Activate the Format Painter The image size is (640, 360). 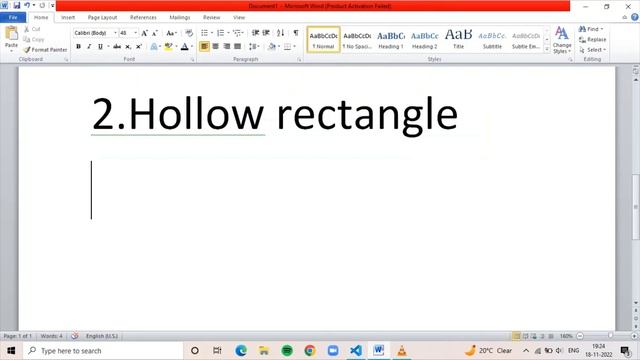pos(45,50)
